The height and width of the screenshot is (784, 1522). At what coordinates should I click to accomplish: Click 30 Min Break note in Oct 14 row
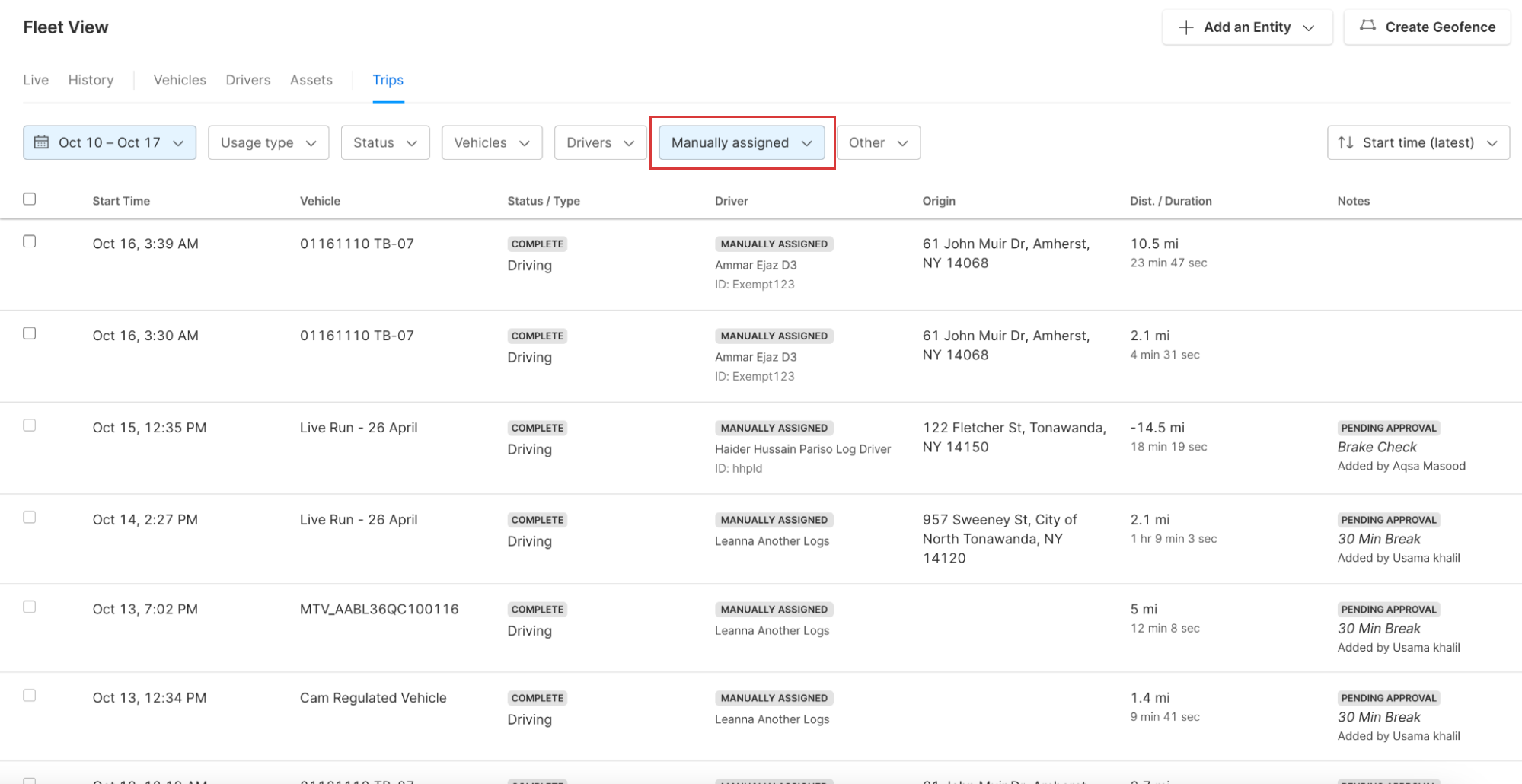(x=1379, y=539)
